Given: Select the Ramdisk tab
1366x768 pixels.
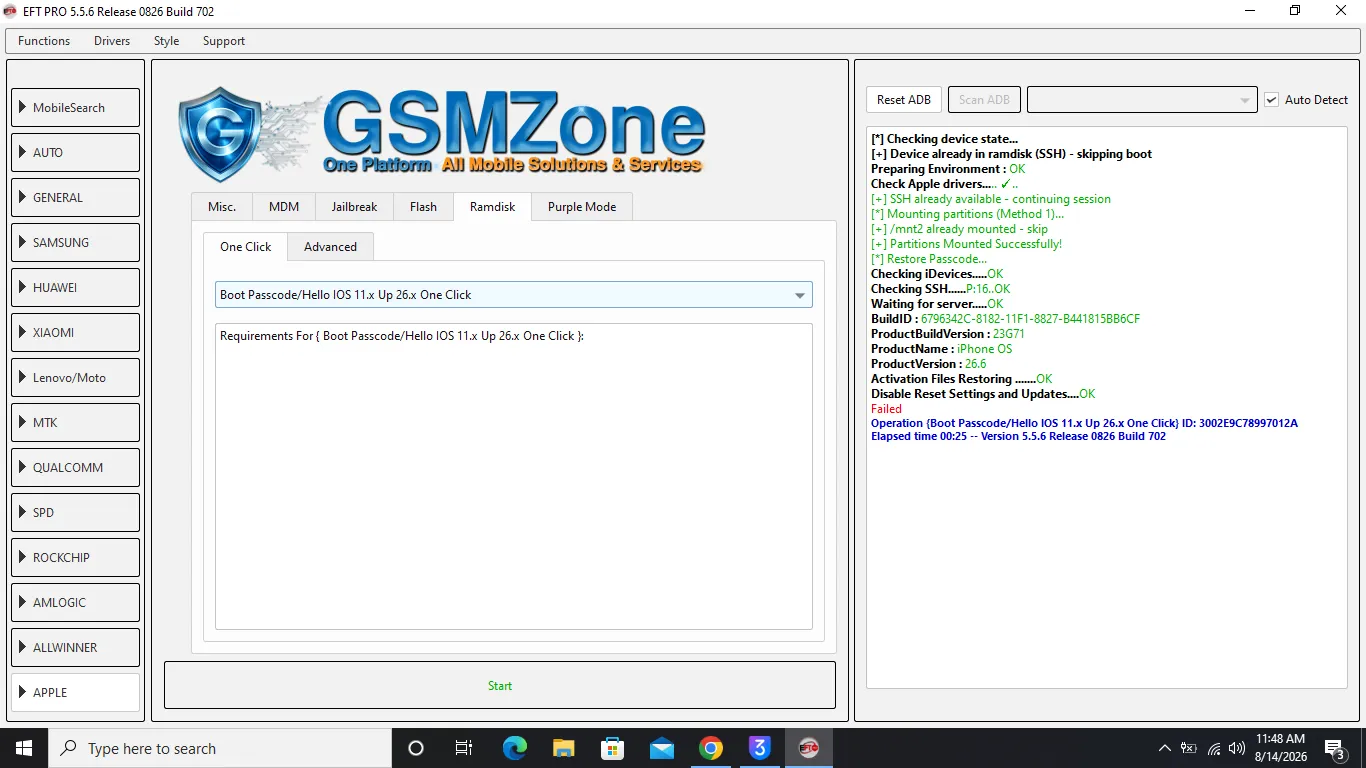Looking at the screenshot, I should point(493,207).
